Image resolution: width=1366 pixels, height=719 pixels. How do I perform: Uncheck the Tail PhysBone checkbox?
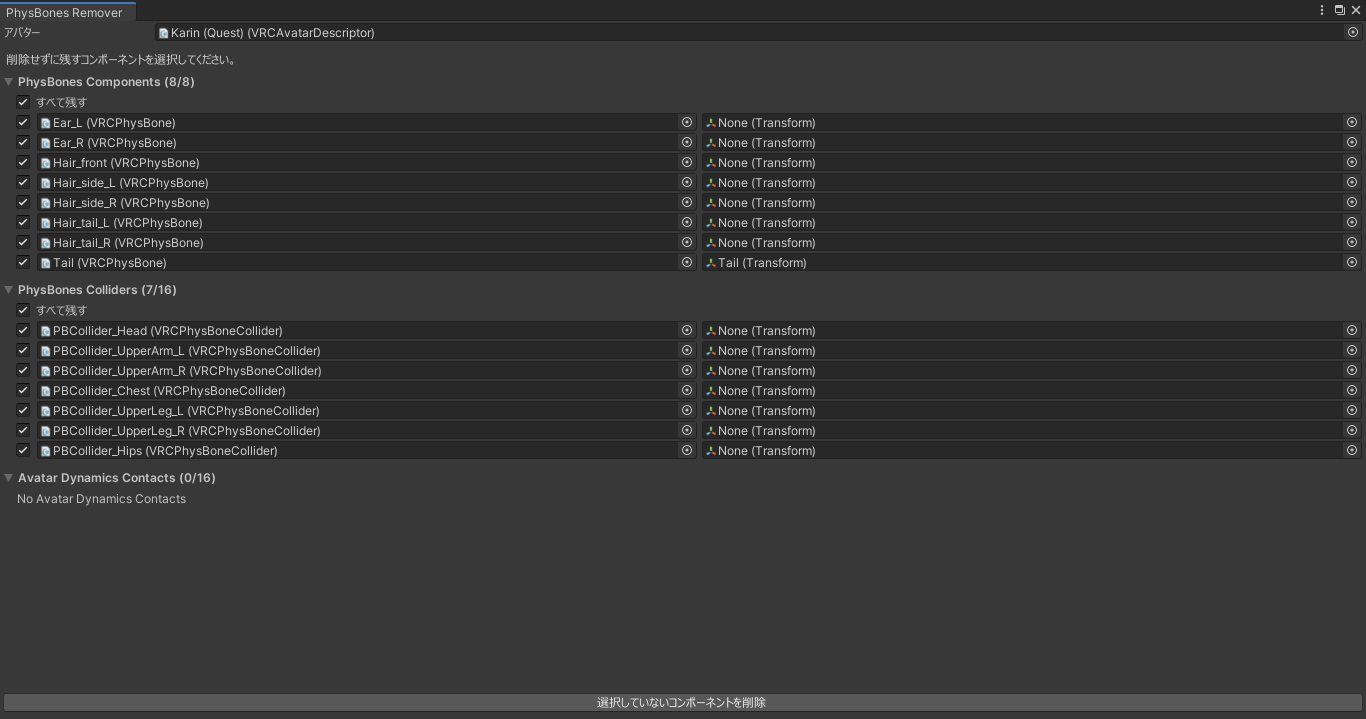coord(23,262)
